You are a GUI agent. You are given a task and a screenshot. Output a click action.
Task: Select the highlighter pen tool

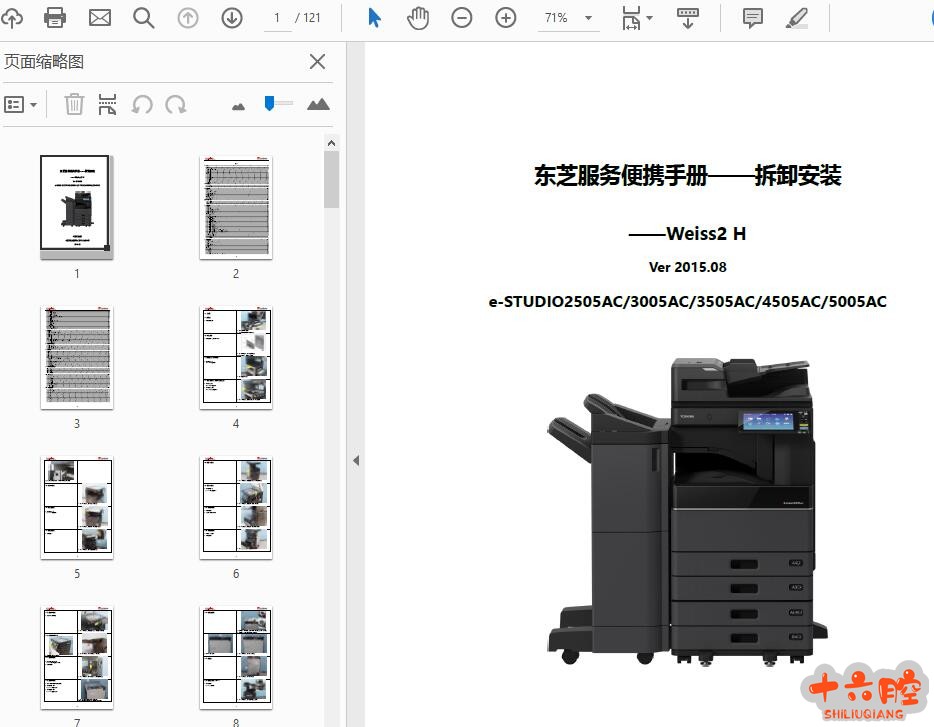point(796,18)
